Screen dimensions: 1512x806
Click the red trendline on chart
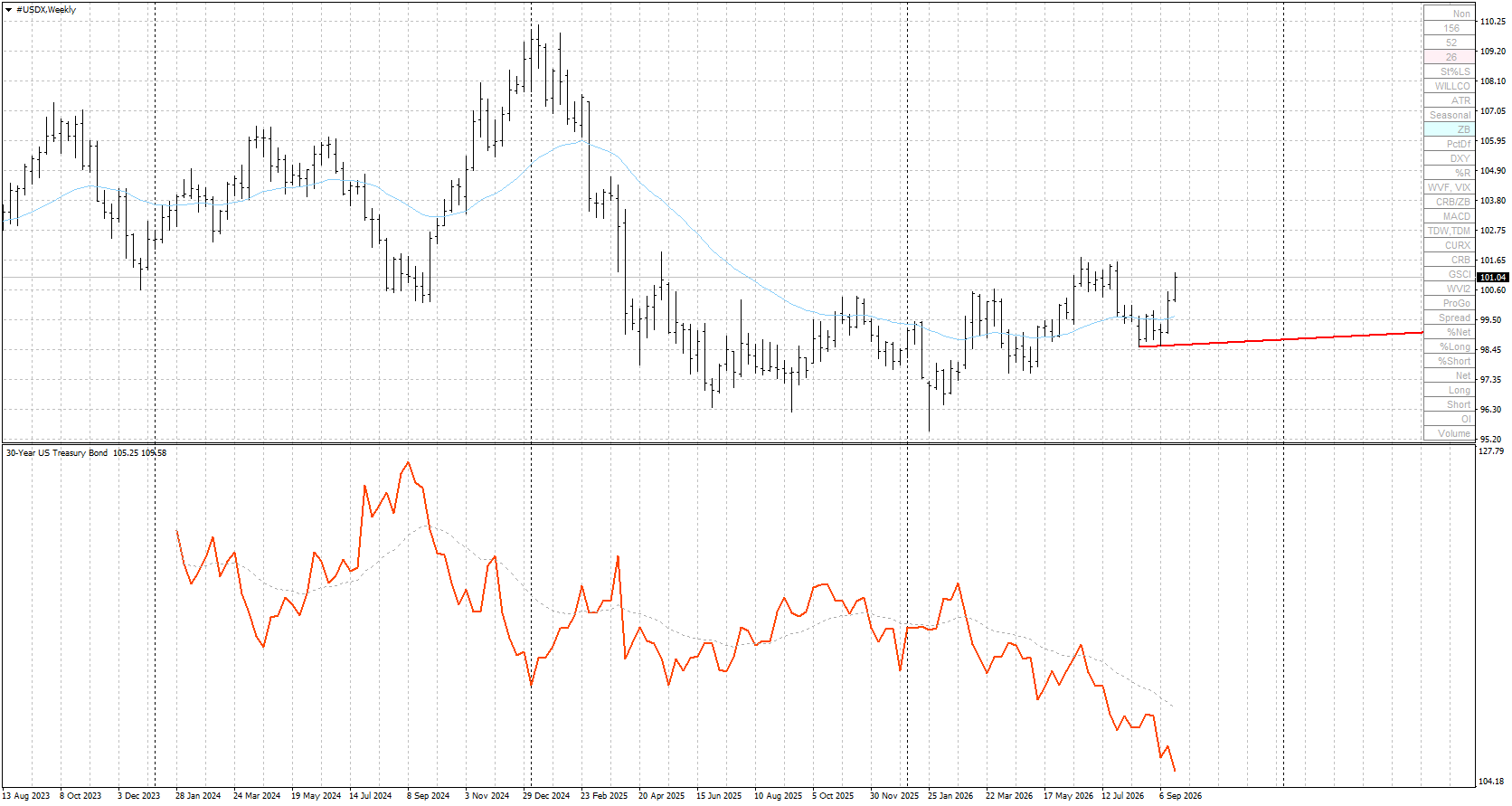(x=1281, y=339)
